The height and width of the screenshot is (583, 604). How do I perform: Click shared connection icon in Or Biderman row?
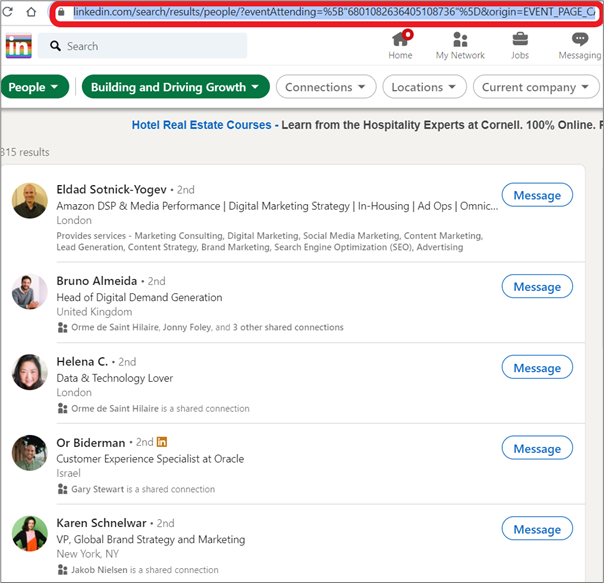(x=62, y=489)
